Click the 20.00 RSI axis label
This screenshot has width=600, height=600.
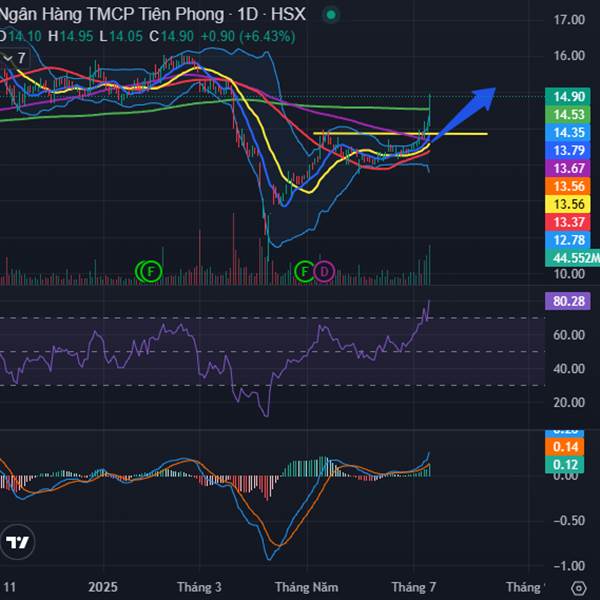[x=569, y=403]
